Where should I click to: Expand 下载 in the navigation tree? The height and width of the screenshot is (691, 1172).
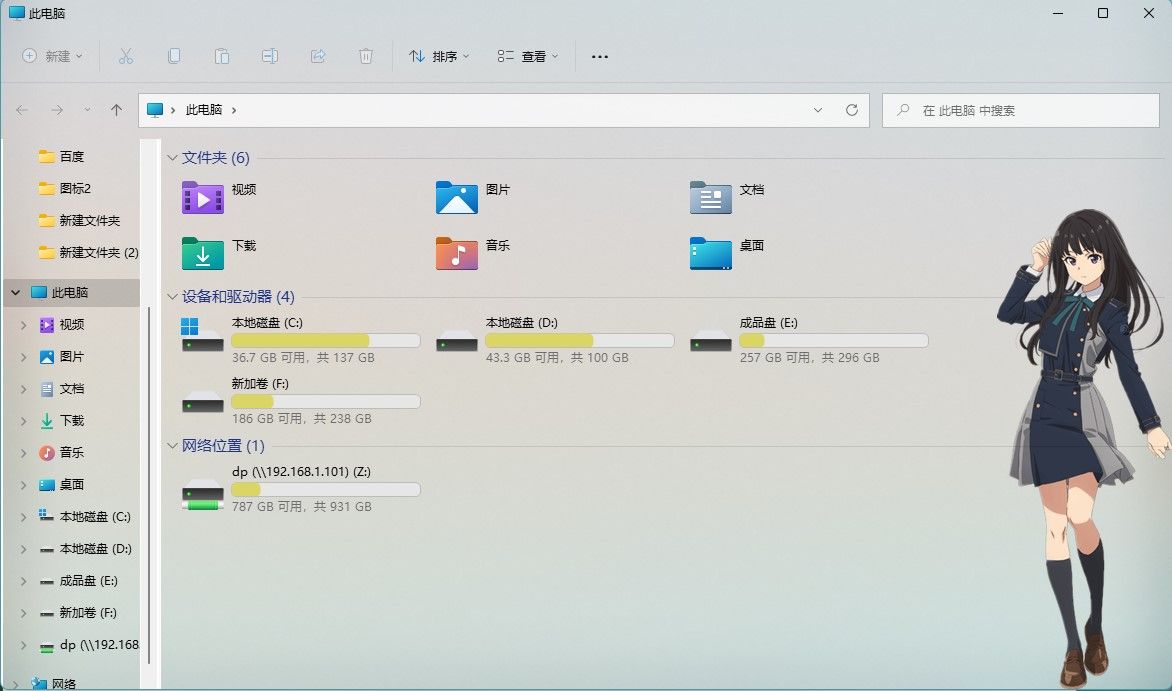pos(23,421)
